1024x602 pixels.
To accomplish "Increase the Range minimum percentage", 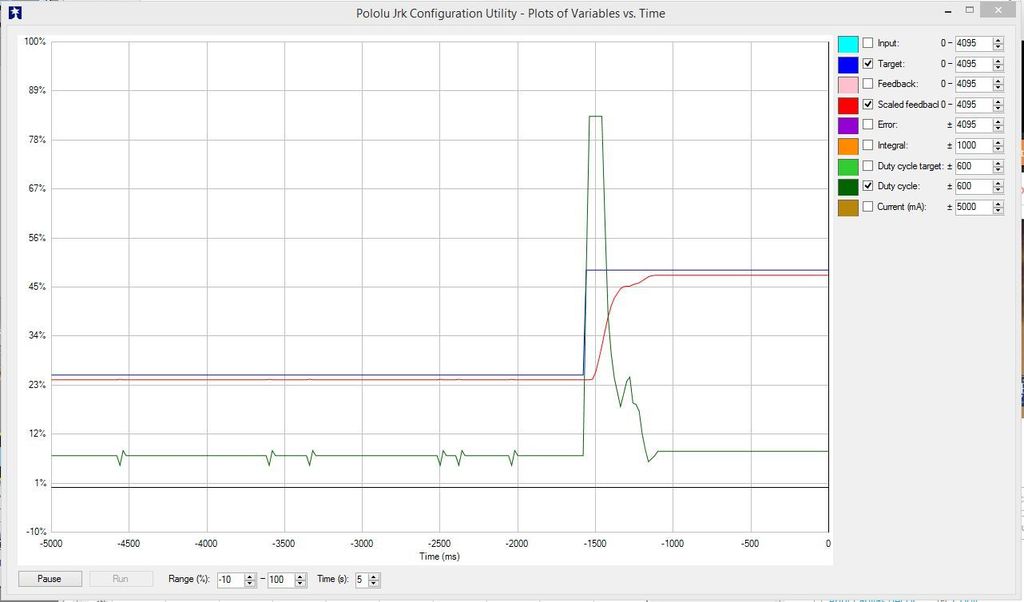I will (x=249, y=577).
